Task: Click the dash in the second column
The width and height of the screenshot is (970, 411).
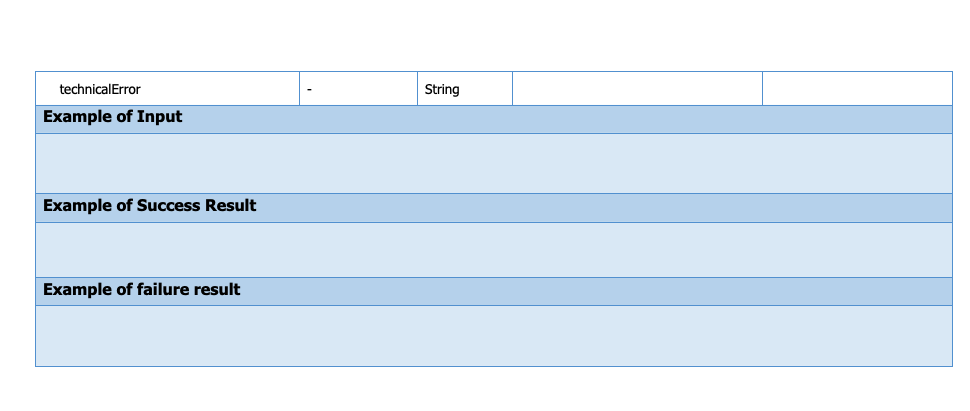Action: tap(310, 90)
